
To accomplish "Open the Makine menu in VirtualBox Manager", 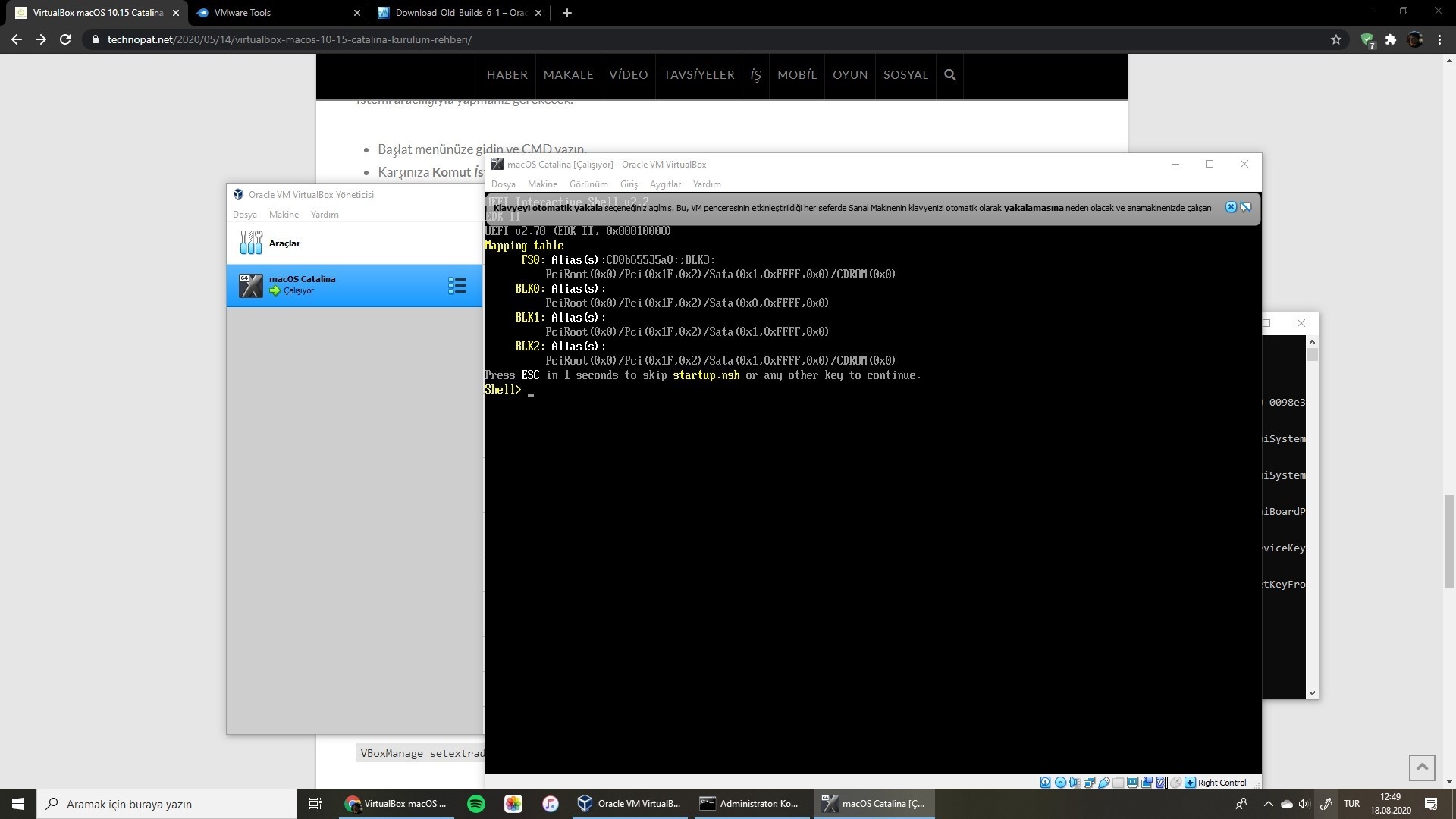I will coord(284,215).
